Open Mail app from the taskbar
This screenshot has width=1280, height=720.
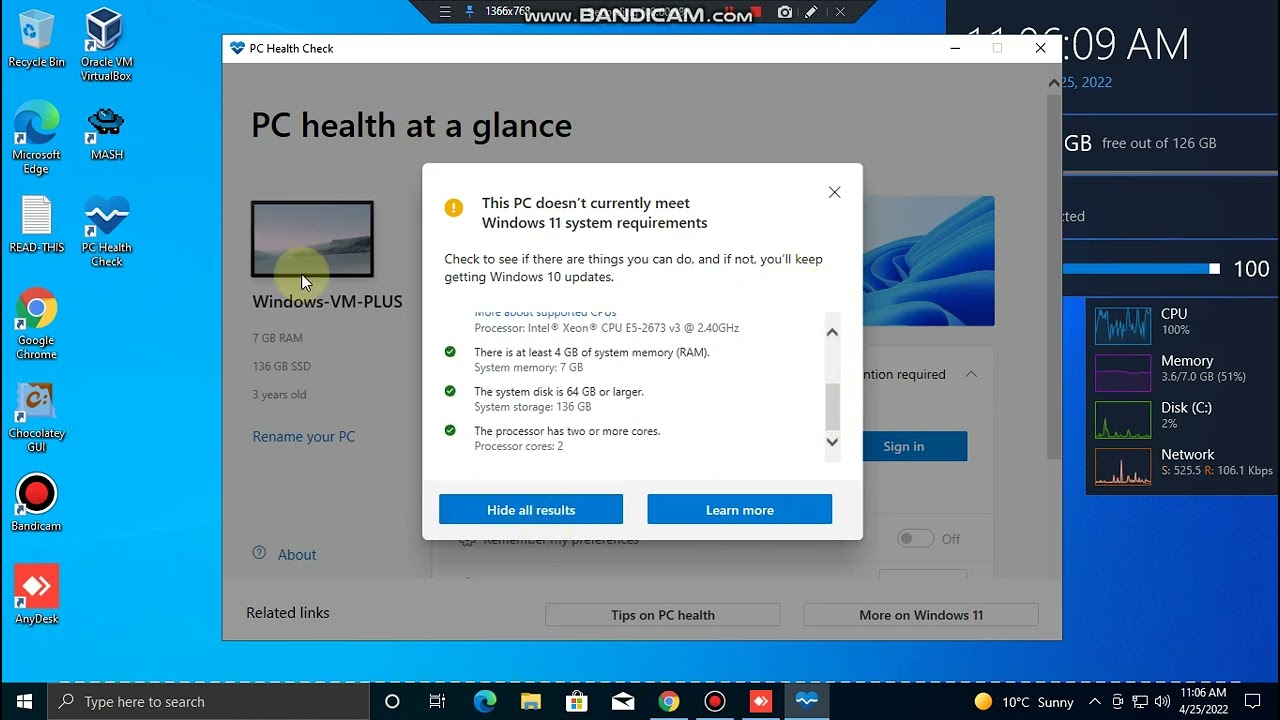[622, 701]
